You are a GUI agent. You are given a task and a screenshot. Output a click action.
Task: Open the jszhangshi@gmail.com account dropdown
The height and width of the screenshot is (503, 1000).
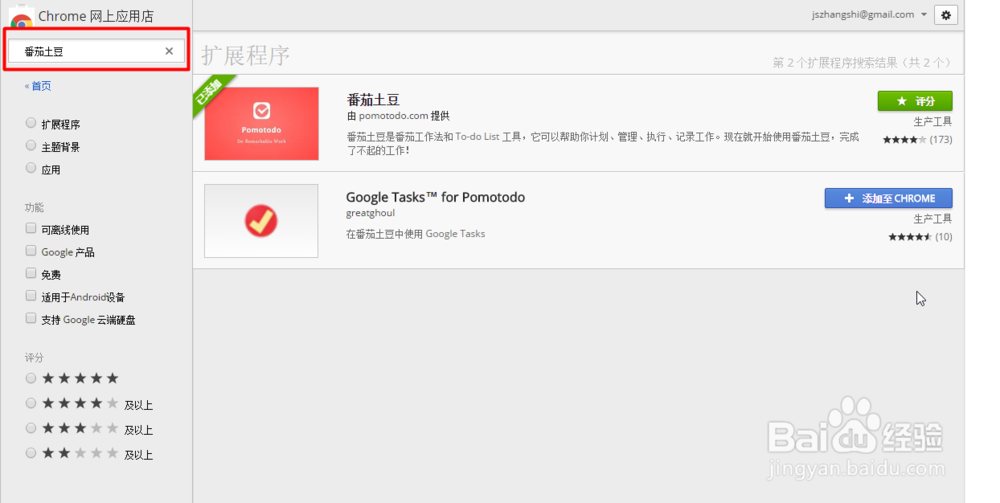pyautogui.click(x=871, y=15)
